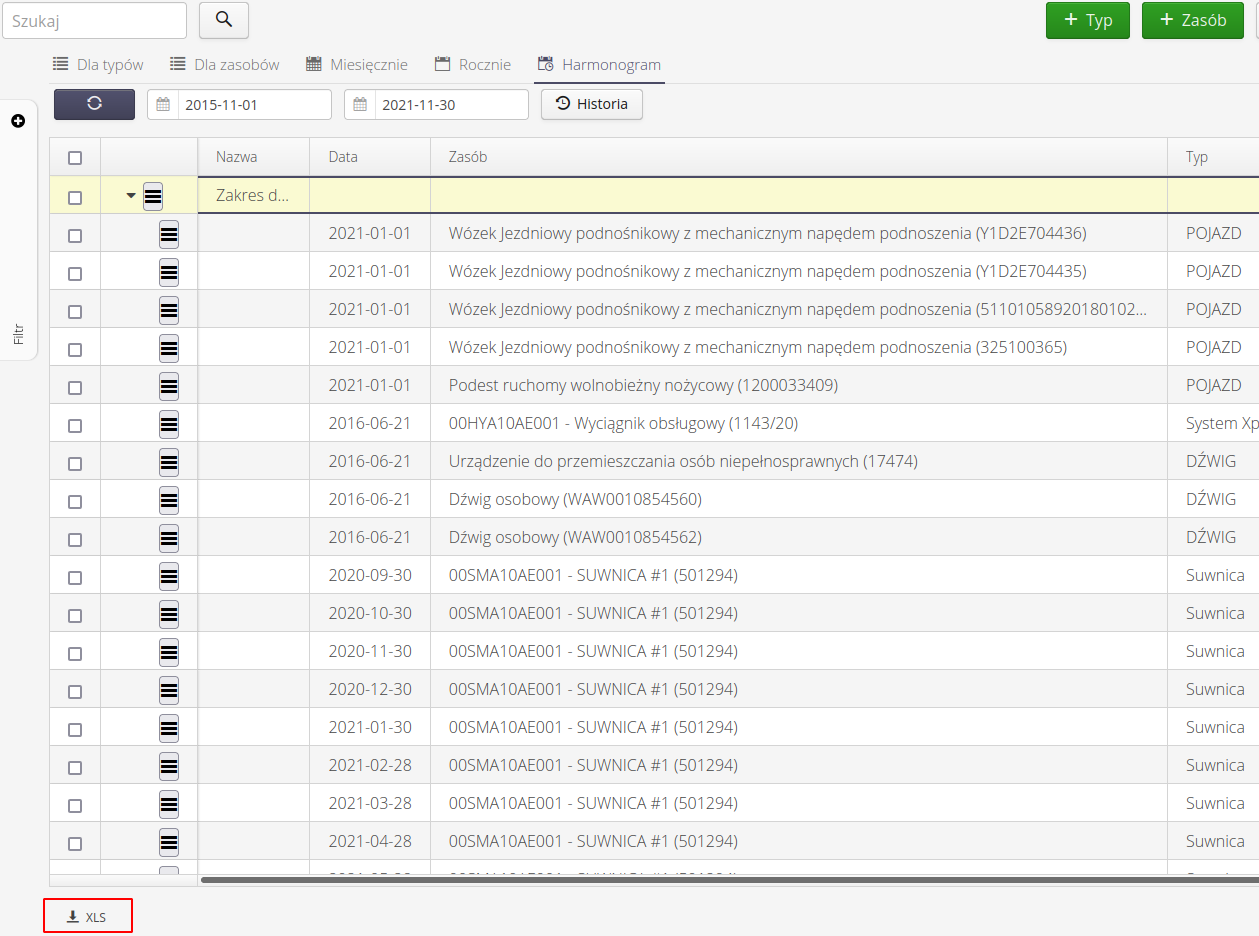
Task: Click the plus icon above Filtr panel
Action: [x=18, y=121]
